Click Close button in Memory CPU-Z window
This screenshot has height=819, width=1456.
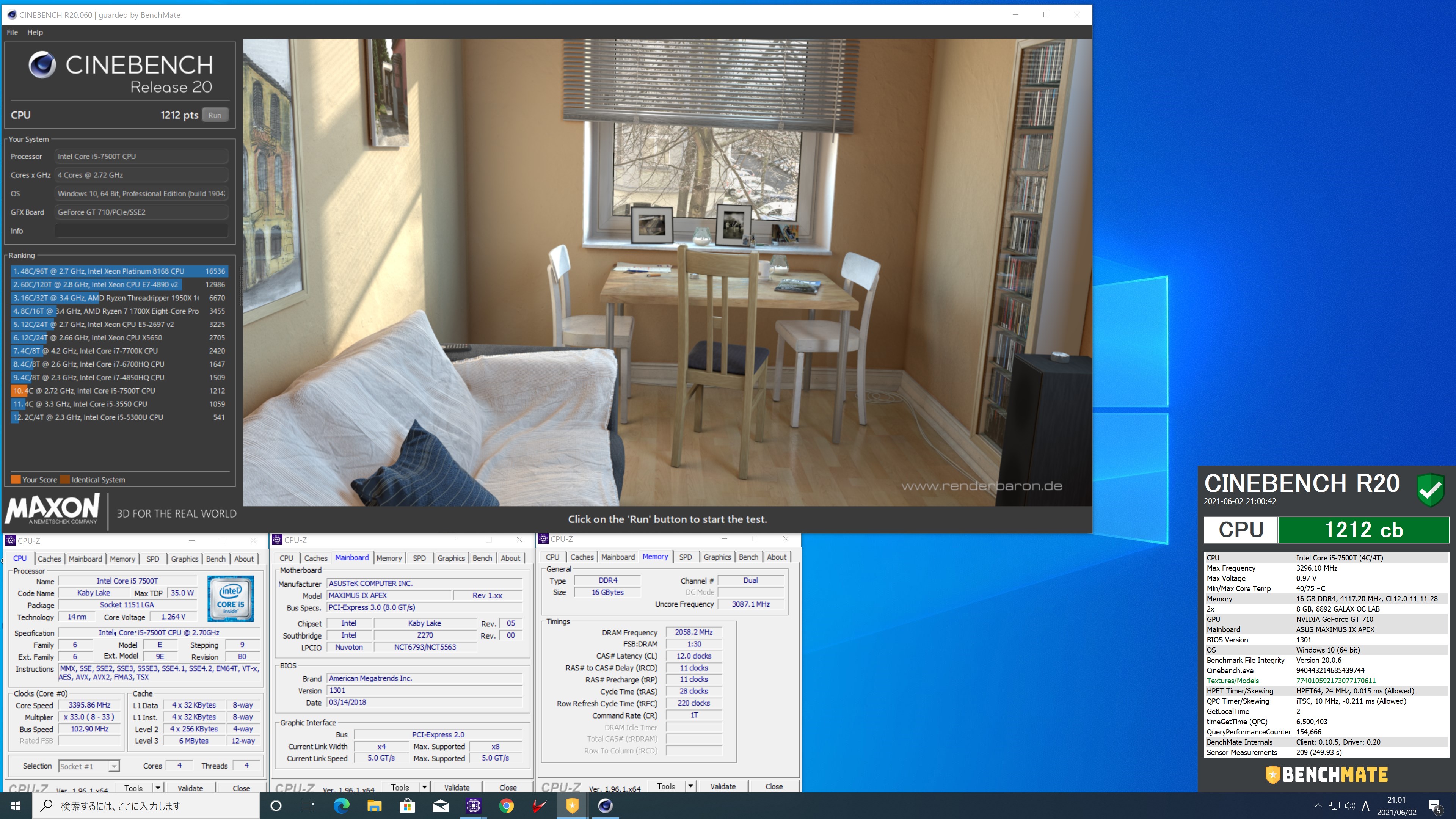774,786
